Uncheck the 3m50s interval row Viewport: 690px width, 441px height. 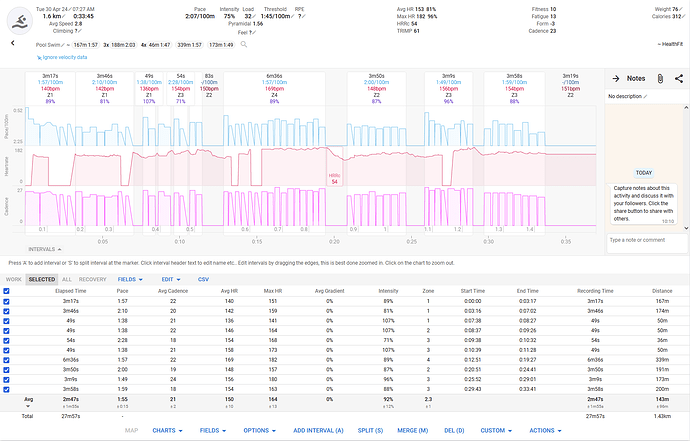tap(6, 370)
